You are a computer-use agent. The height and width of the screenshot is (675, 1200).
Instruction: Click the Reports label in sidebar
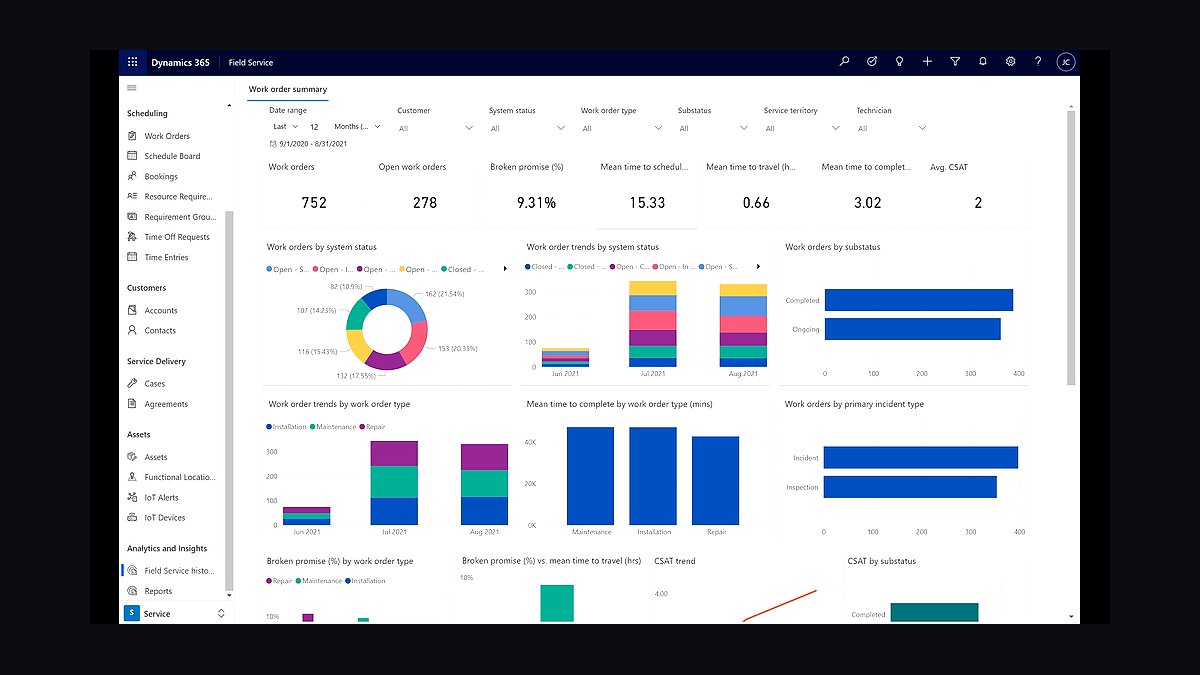click(158, 591)
